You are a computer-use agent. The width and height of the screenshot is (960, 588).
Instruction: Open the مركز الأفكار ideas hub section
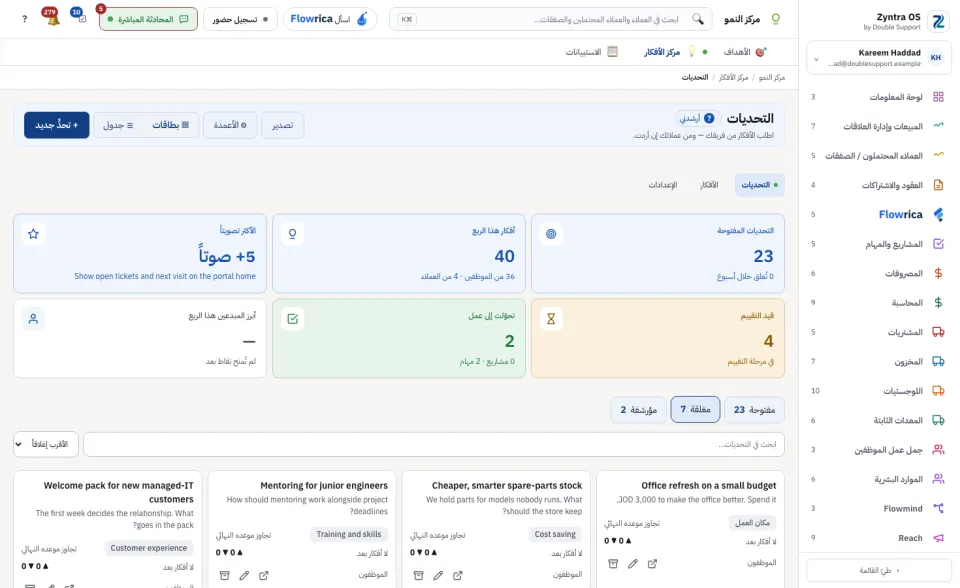click(669, 52)
